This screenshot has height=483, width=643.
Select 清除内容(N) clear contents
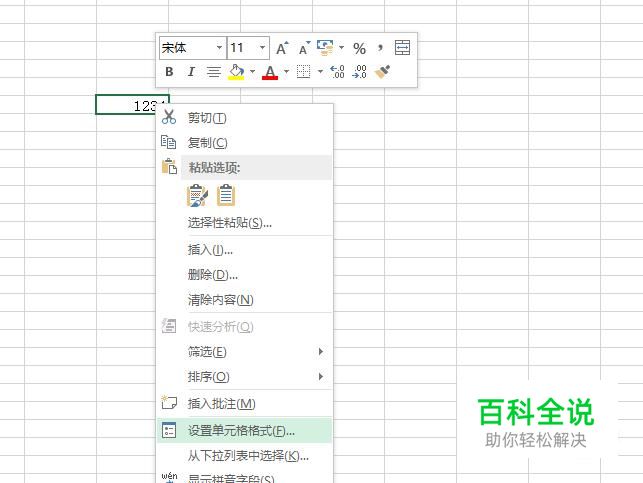point(244,300)
